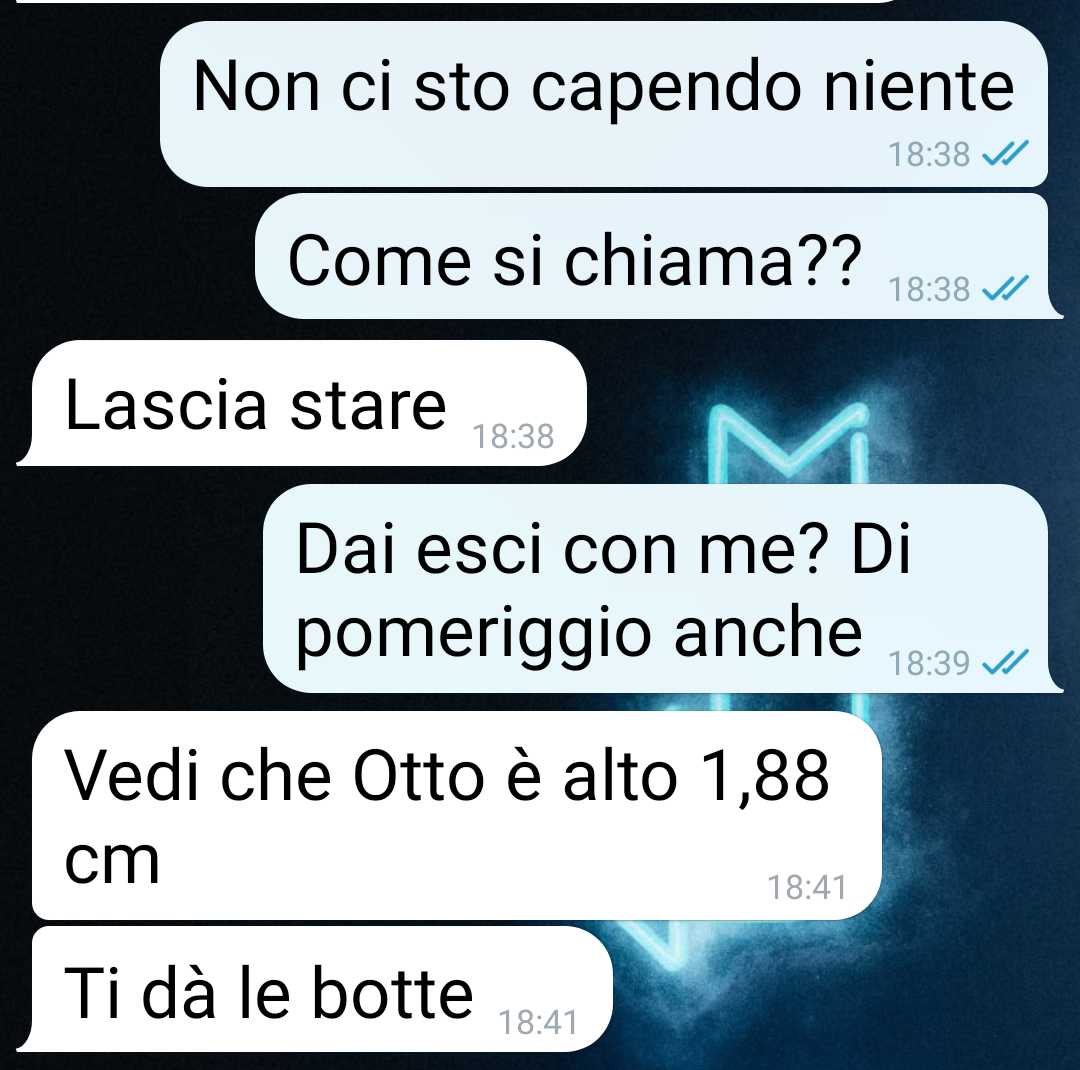Click blue ticks on 'Dai esci con me?' message
The image size is (1080, 1070).
point(1005,662)
